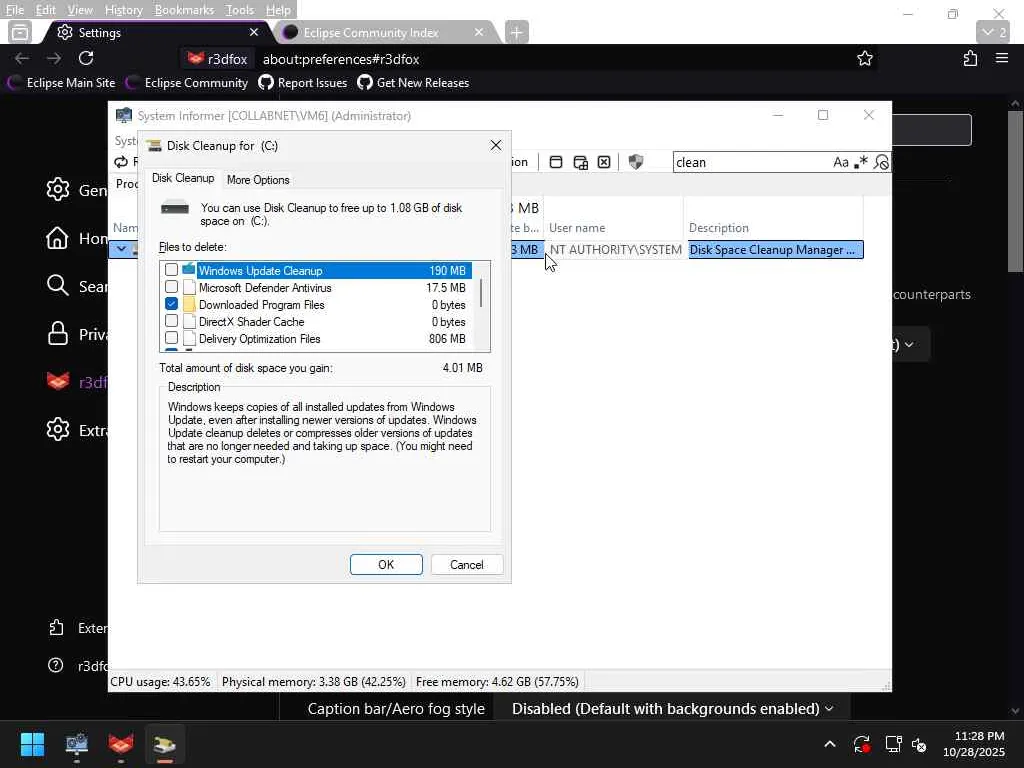Expand the list all tabs dropdown
Screen dimensions: 1024x768
(x=993, y=32)
